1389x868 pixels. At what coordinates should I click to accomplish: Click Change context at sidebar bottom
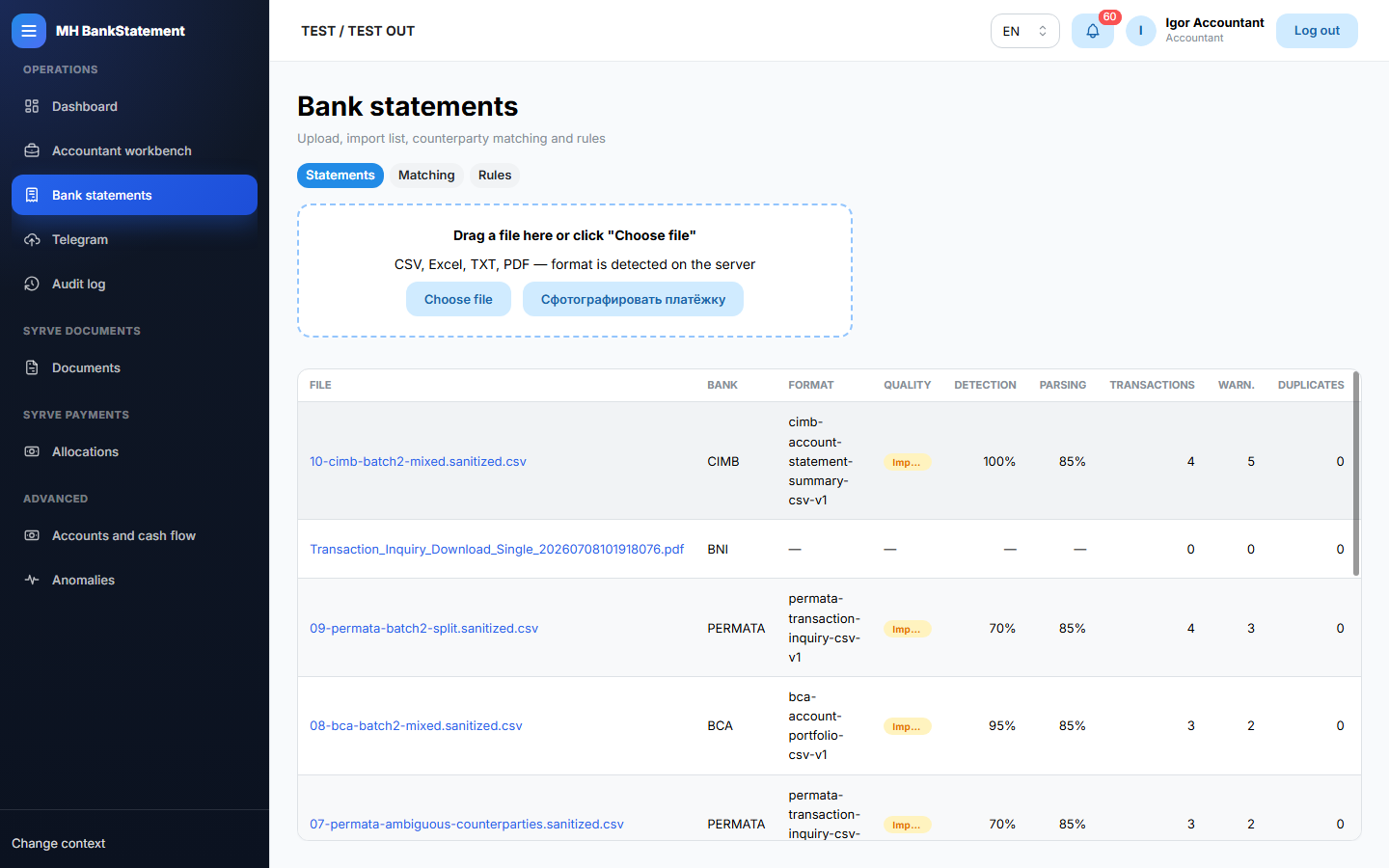59,843
